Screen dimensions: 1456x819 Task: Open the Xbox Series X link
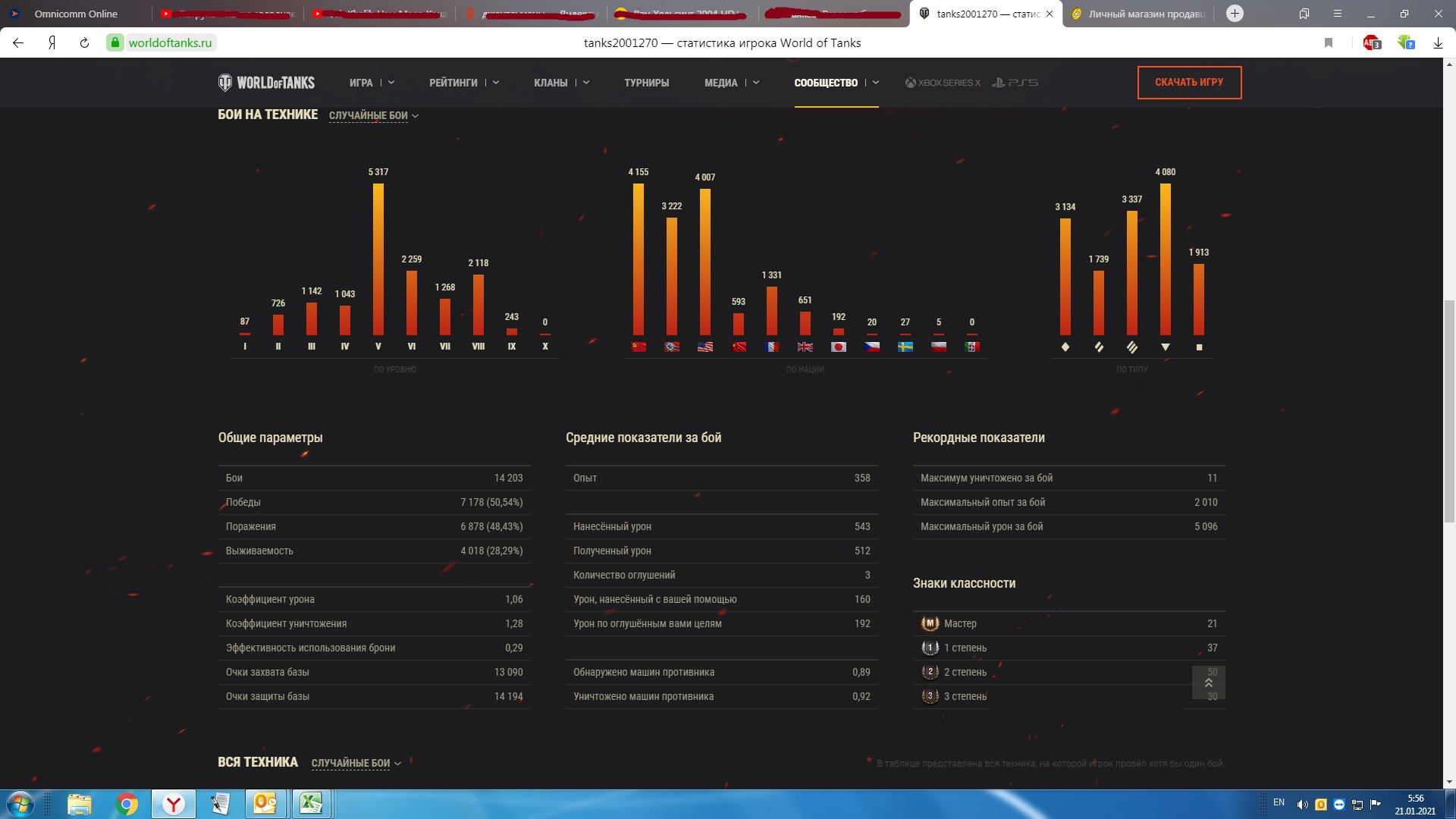pyautogui.click(x=943, y=83)
